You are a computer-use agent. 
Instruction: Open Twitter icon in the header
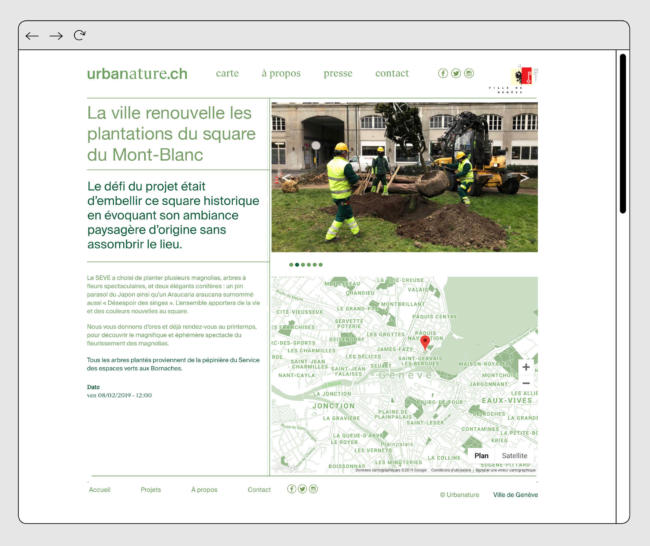pyautogui.click(x=456, y=73)
